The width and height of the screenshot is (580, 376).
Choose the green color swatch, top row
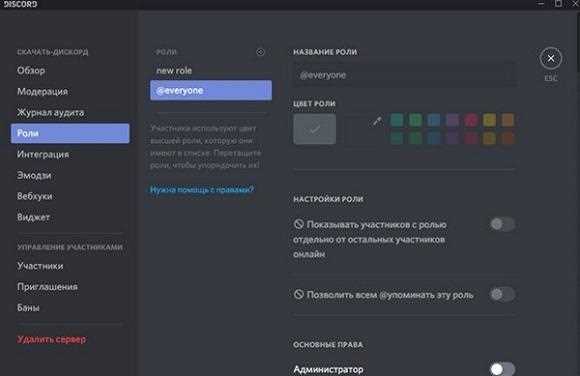point(415,120)
